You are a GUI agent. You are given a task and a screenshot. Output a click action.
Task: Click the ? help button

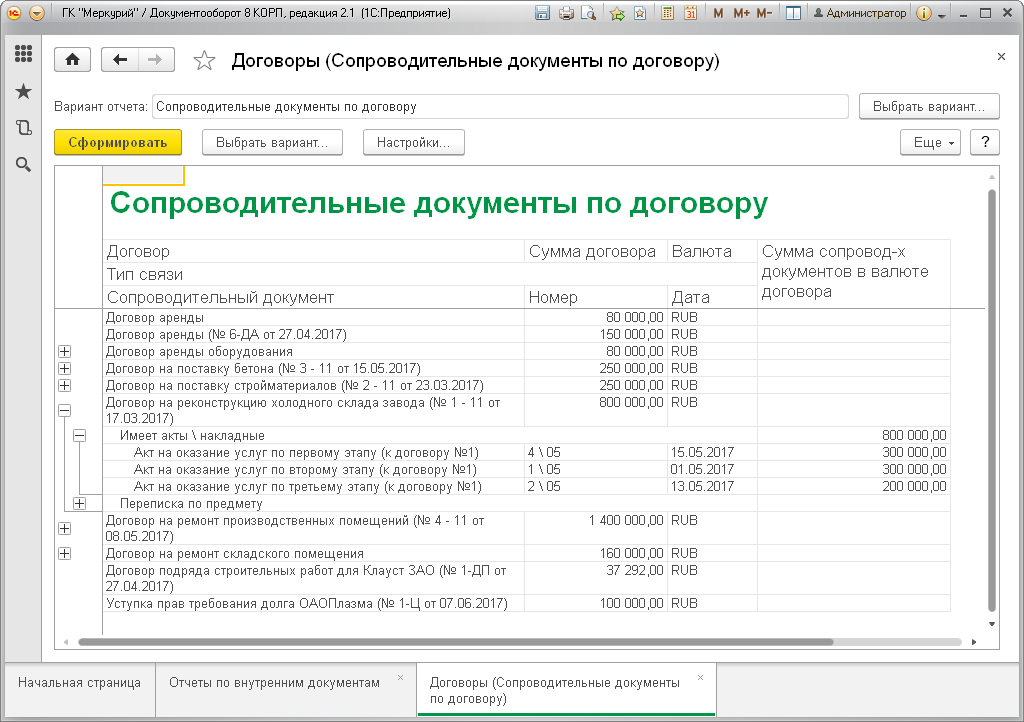pos(985,142)
